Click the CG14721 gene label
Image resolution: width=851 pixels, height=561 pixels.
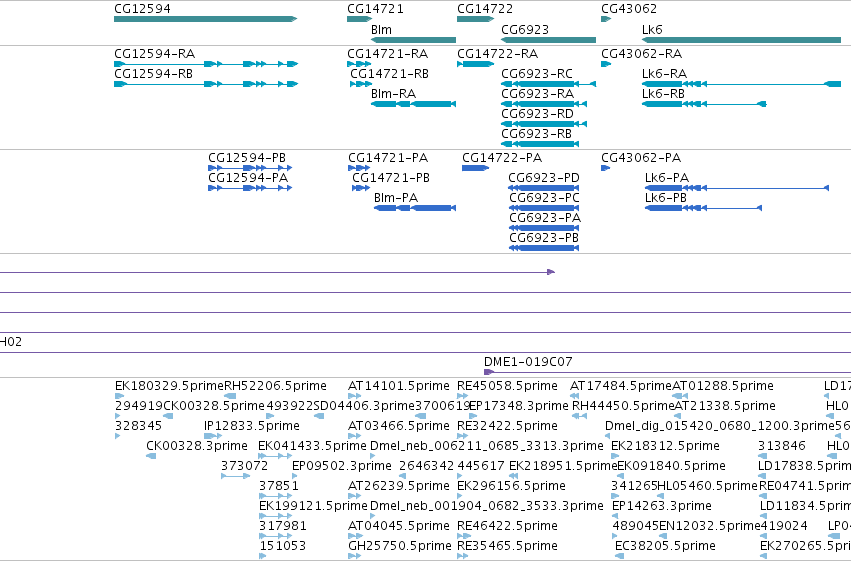pos(375,9)
